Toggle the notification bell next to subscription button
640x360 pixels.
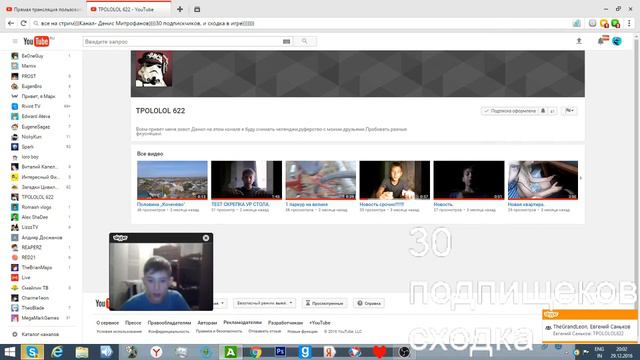click(x=543, y=111)
